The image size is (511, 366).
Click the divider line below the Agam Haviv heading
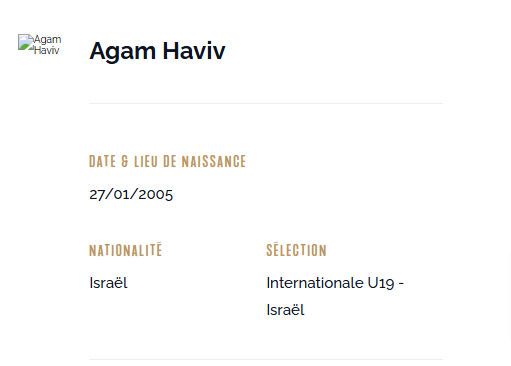266,103
